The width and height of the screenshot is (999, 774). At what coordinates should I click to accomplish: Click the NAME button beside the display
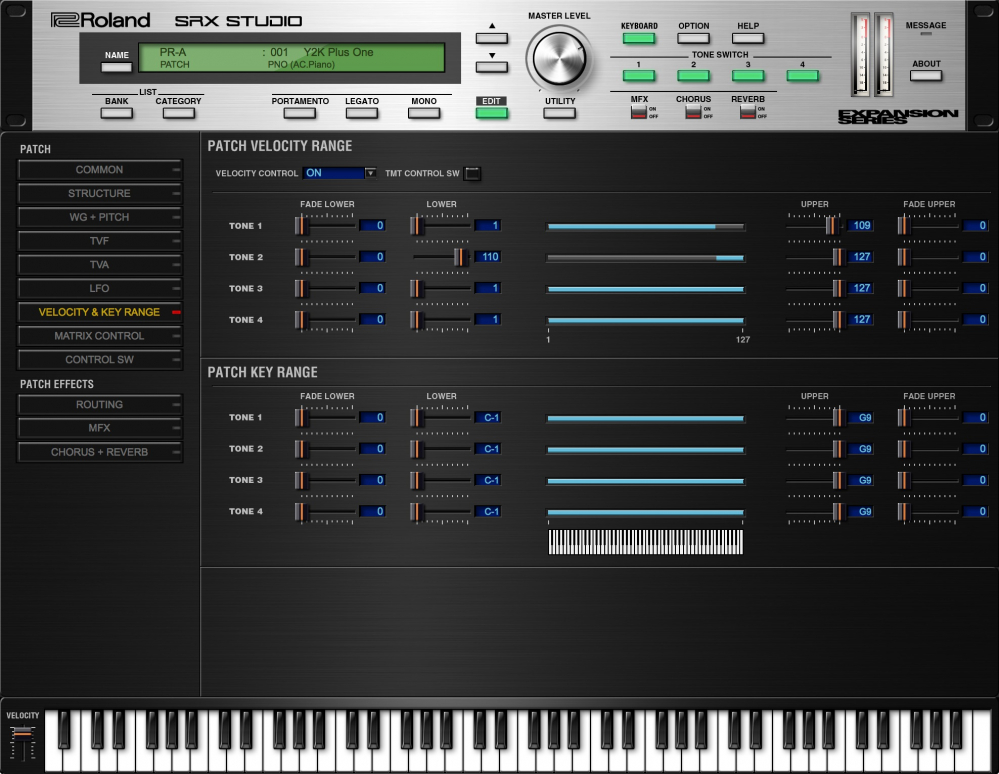pos(117,68)
